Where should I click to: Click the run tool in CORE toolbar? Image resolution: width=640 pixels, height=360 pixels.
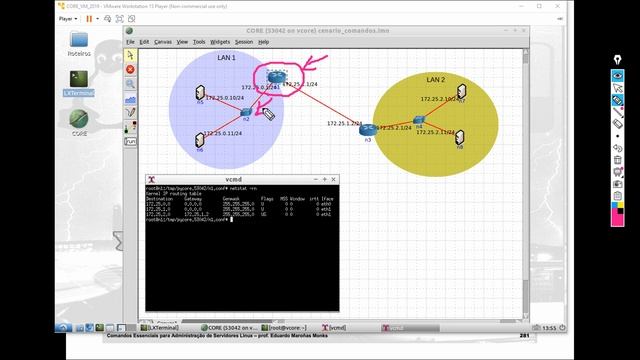click(130, 141)
